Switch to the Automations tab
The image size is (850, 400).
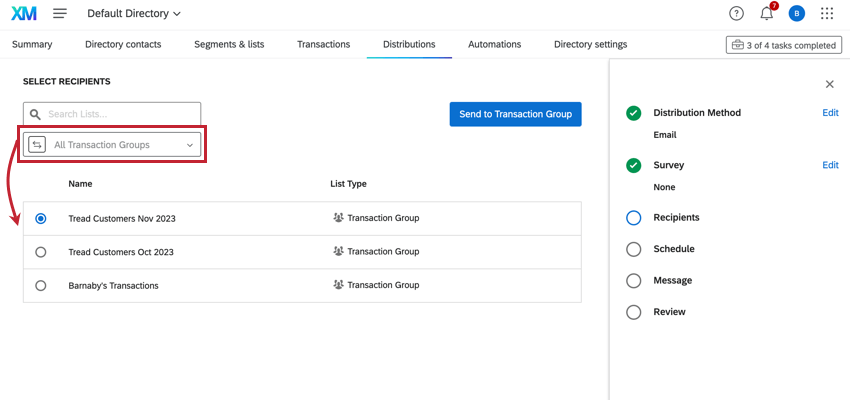494,45
